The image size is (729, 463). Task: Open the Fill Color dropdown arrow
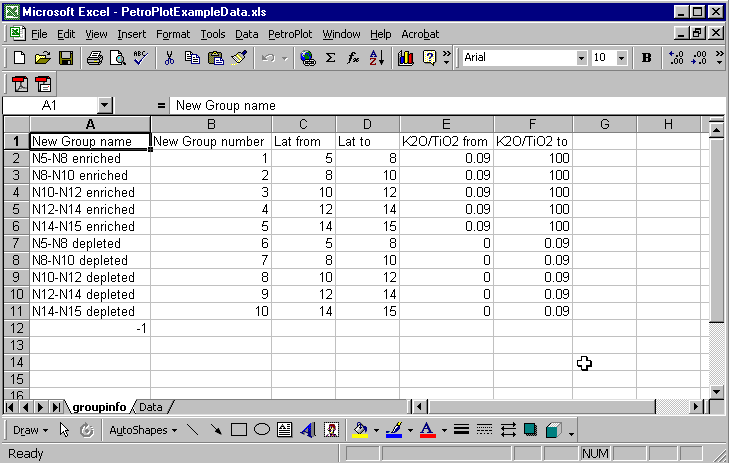point(376,430)
